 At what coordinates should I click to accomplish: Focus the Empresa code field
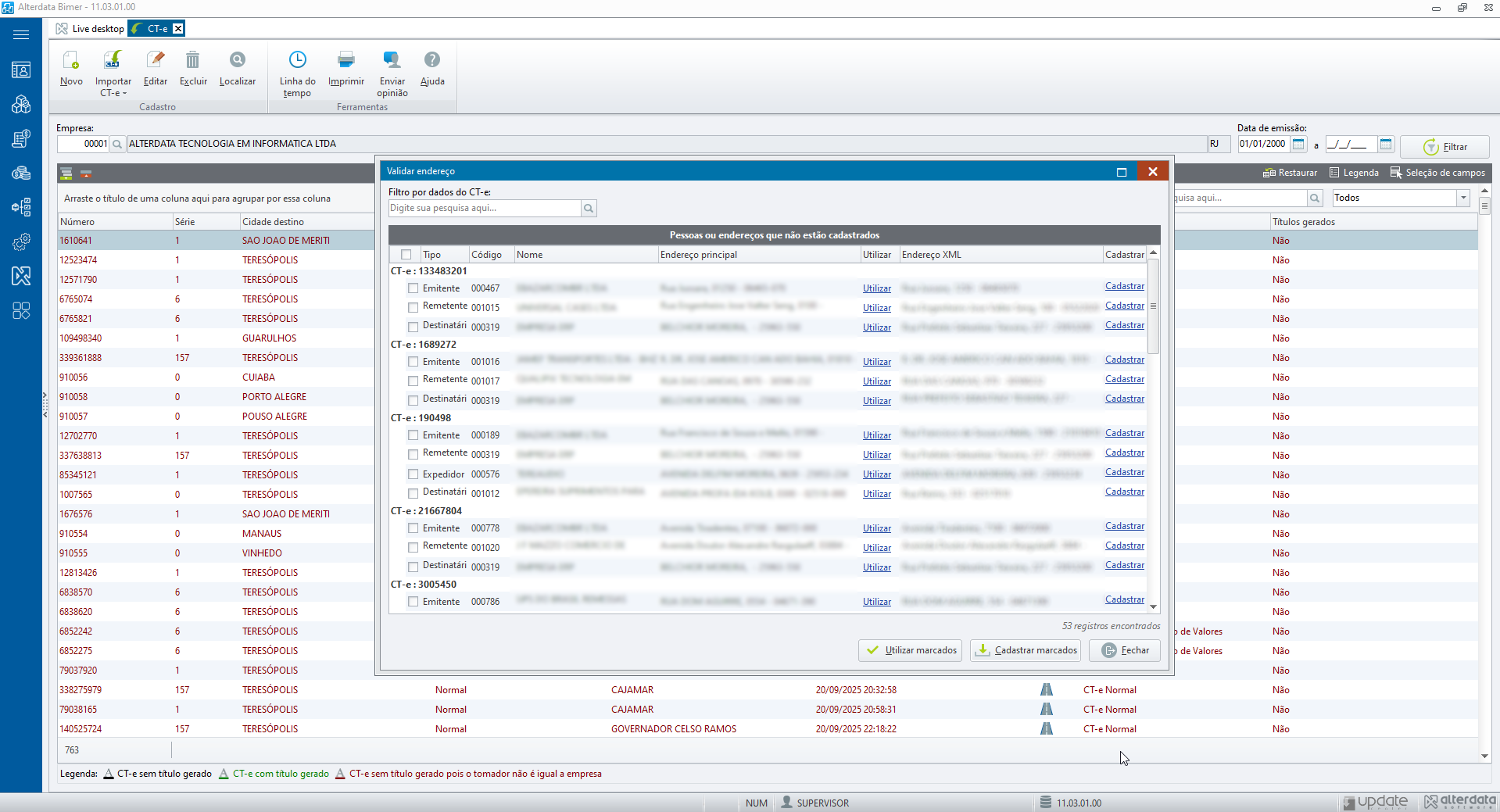click(83, 144)
